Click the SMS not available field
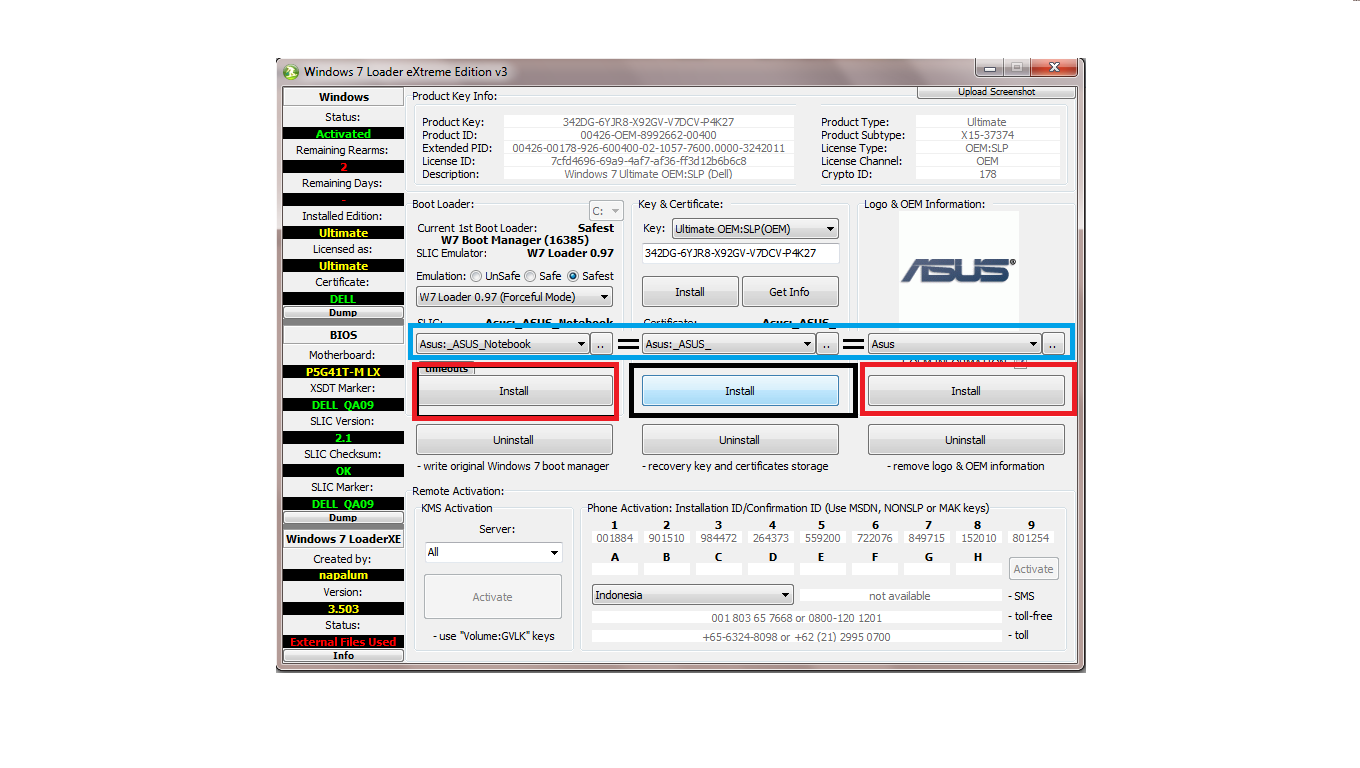This screenshot has width=1360, height=768. 900,596
